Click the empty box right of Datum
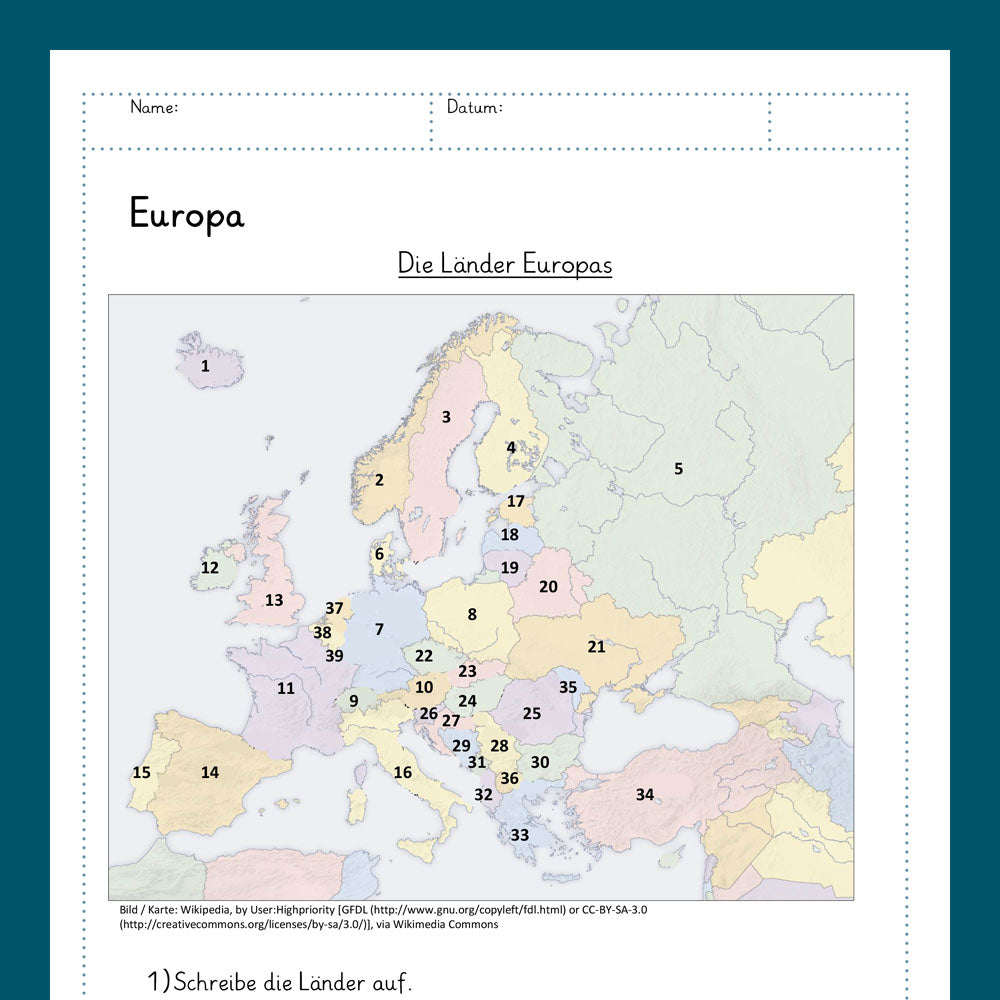Screen dimensions: 1000x1000 coord(838,121)
